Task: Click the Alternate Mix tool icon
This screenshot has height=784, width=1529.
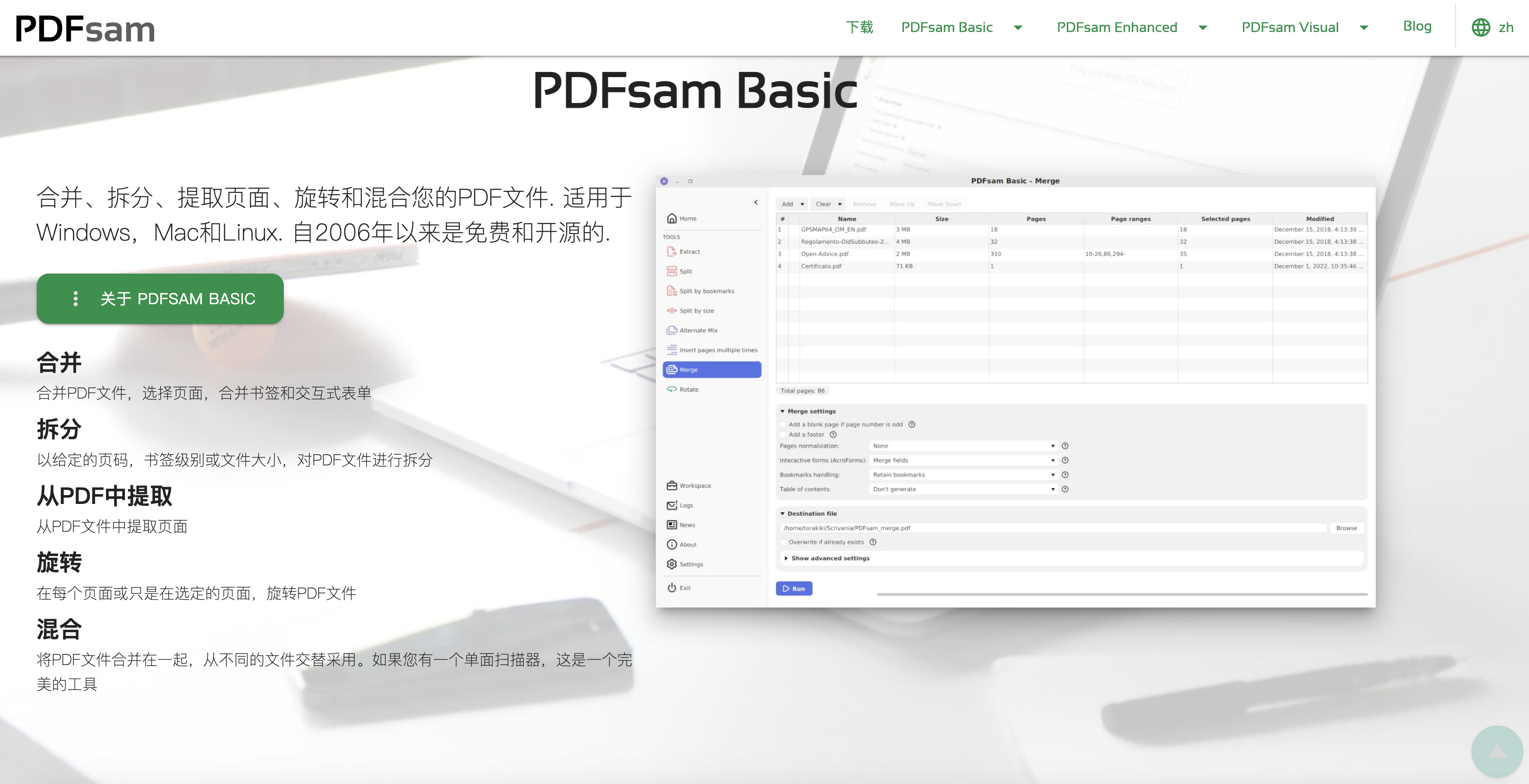Action: [x=672, y=330]
